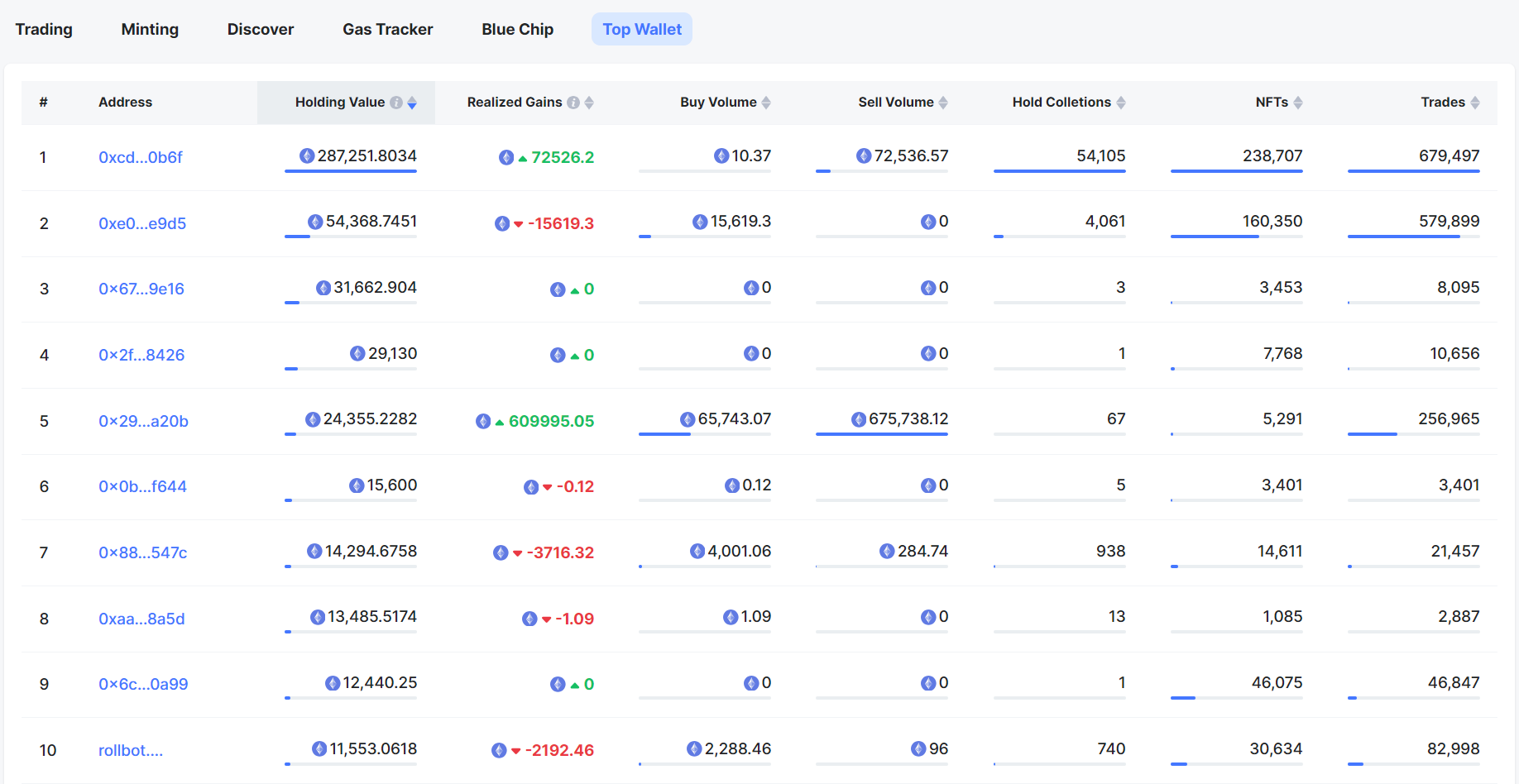Sort by Buy Volume arrows
This screenshot has height=784, width=1519.
[x=766, y=103]
